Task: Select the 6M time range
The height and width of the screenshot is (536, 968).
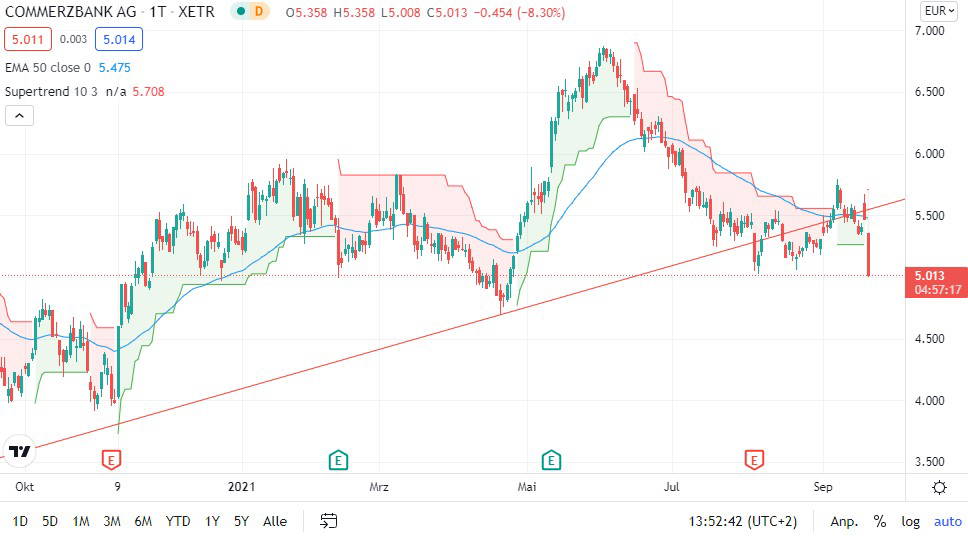Action: (143, 521)
